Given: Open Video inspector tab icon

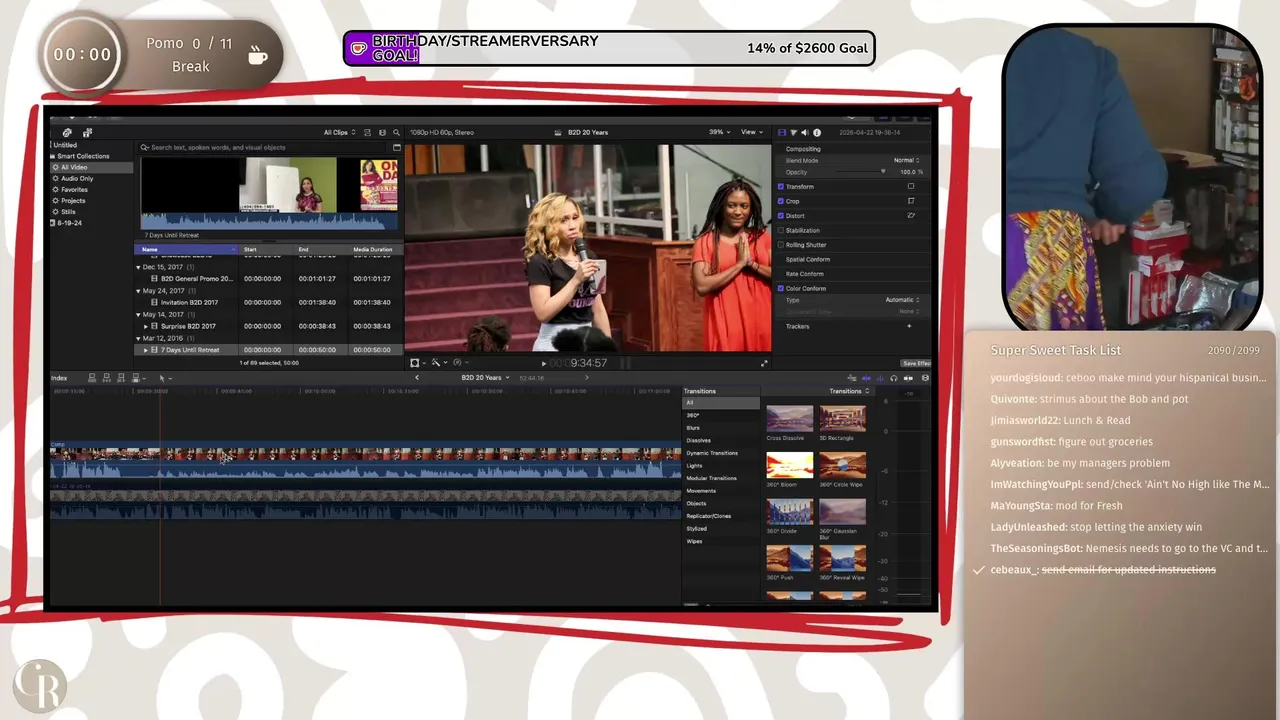Looking at the screenshot, I should 782,132.
